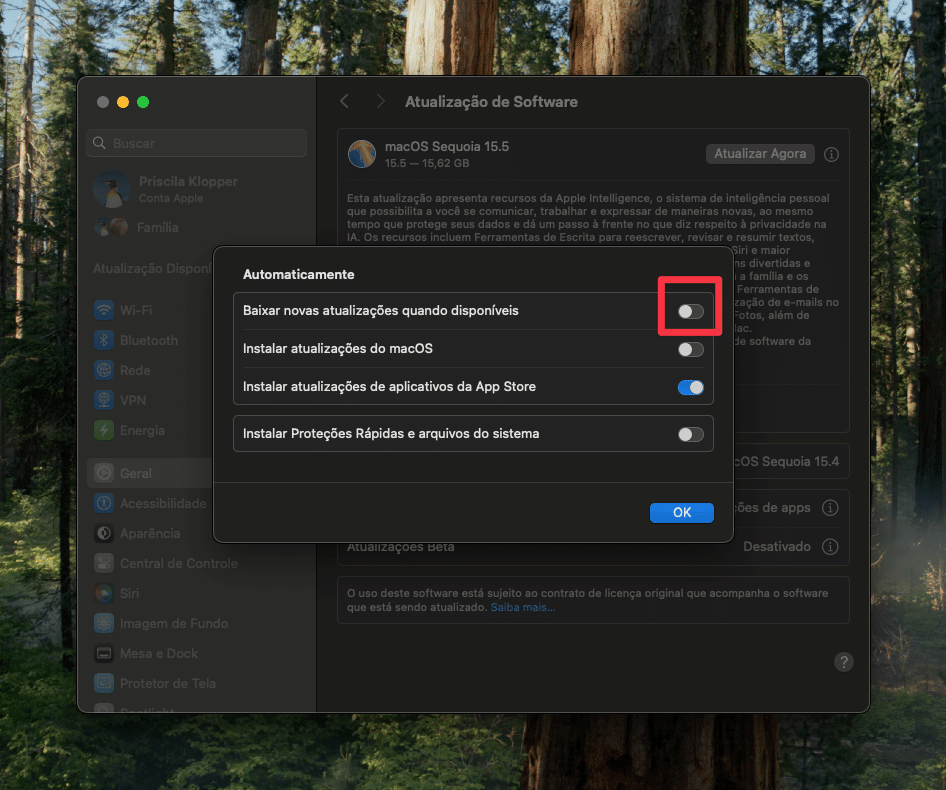946x790 pixels.
Task: Click the Acessibilidade icon
Action: coord(104,503)
